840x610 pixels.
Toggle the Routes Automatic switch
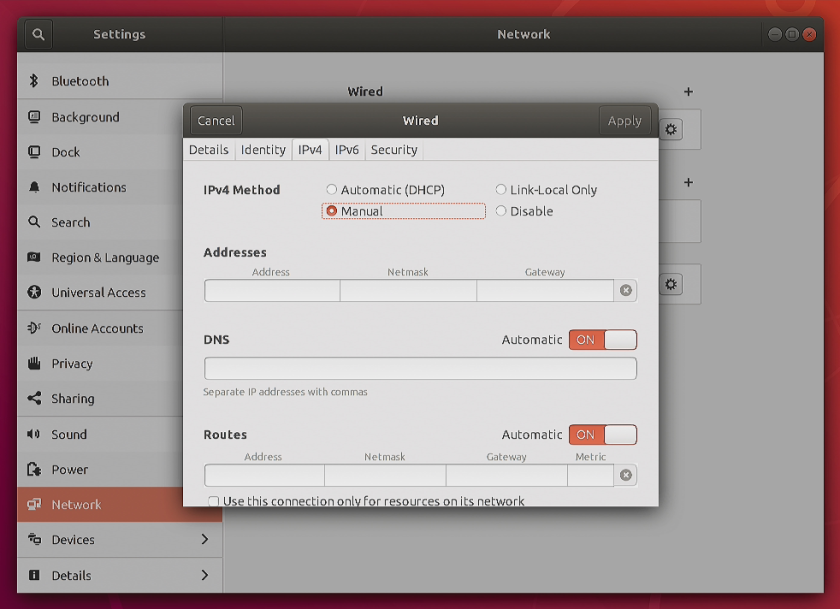coord(602,435)
